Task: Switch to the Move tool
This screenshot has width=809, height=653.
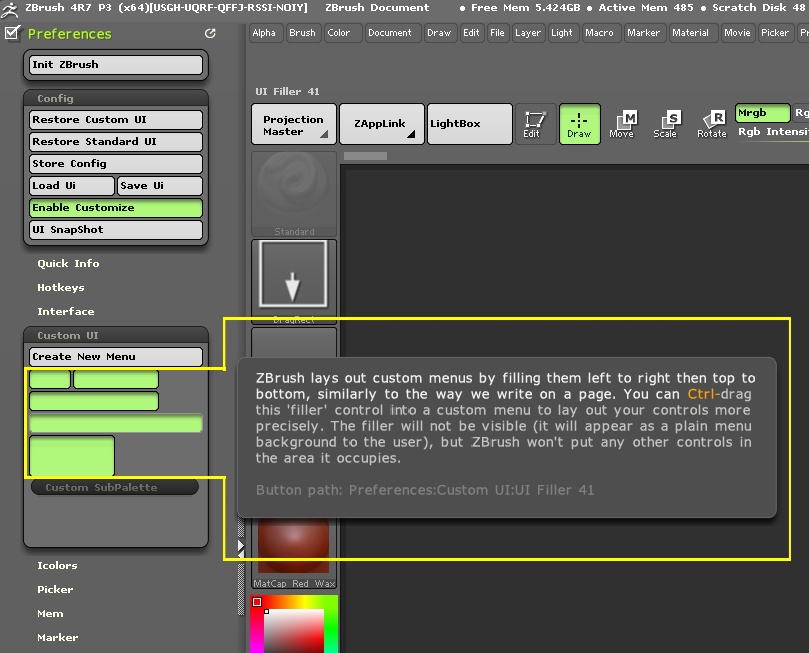Action: tap(622, 124)
